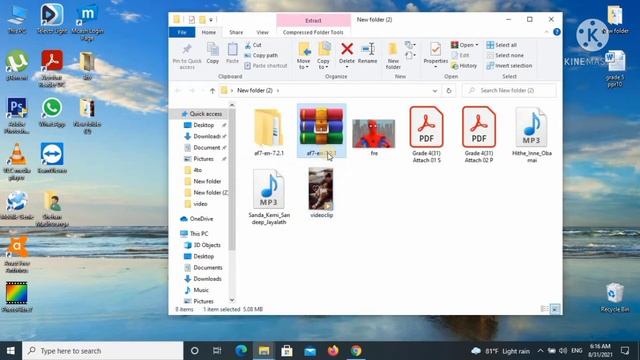Screen dimensions: 640x360
Task: Click This PC in navigation pane
Action: tap(195, 233)
